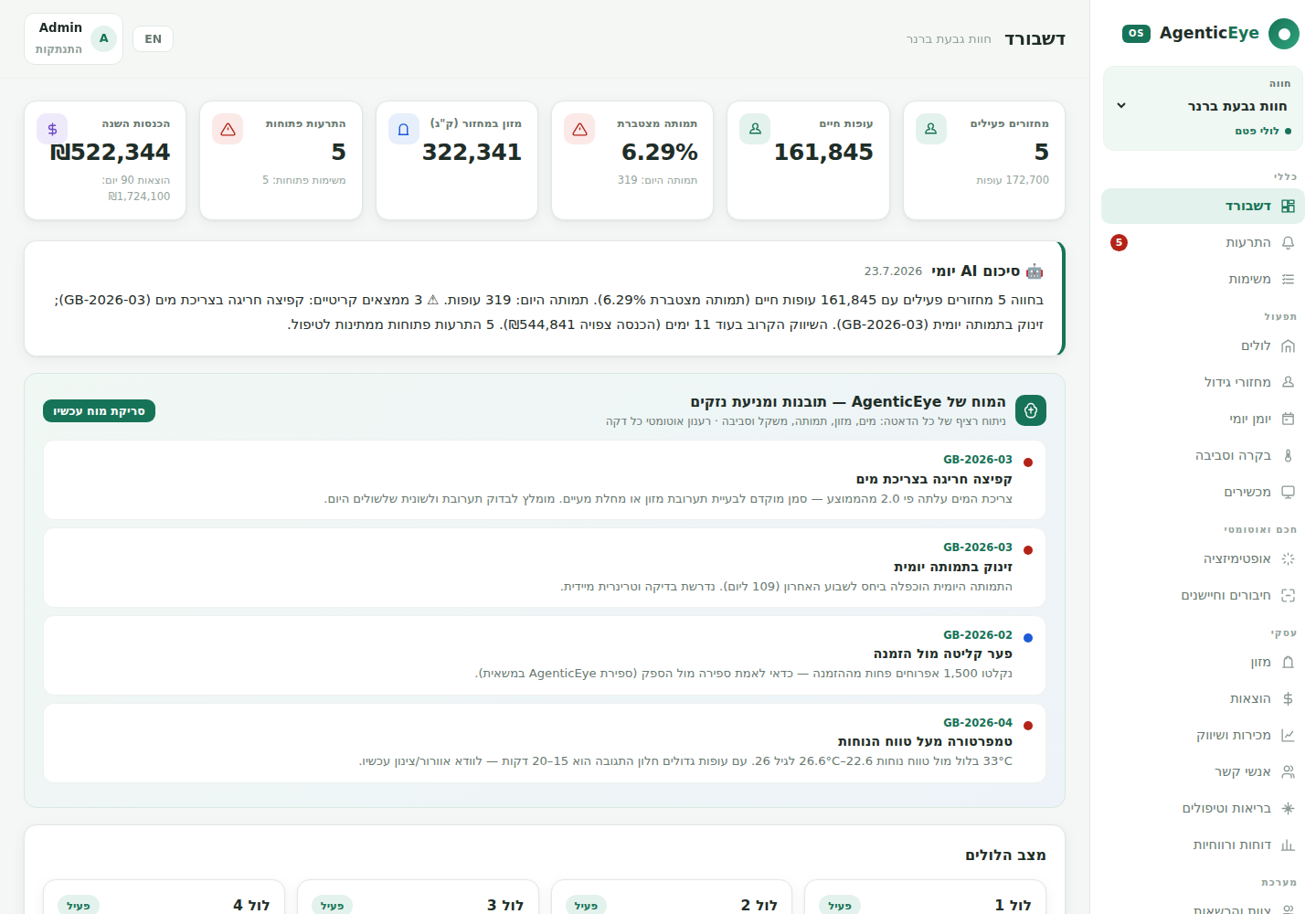Select the יומן יומי calendar icon

pos(1288,419)
